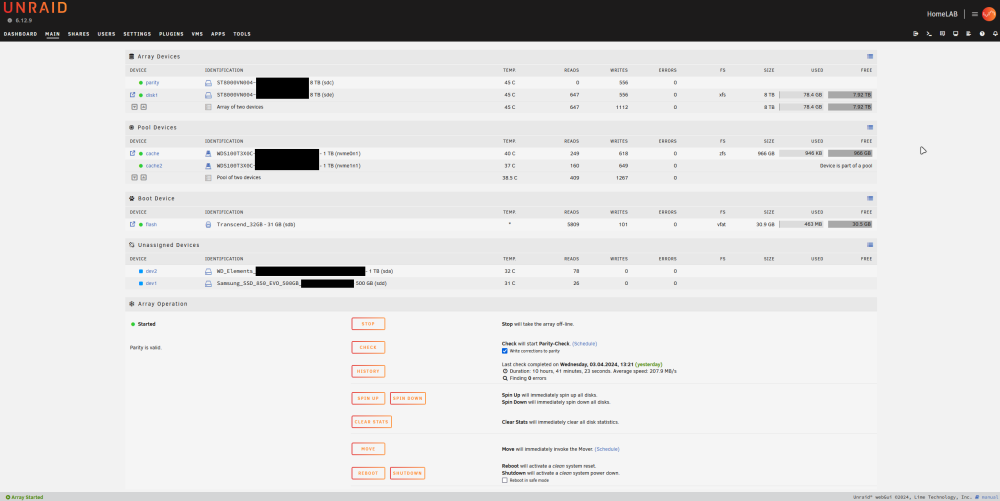Open the Dashboard tab
This screenshot has height=501, width=1000.
[x=20, y=34]
